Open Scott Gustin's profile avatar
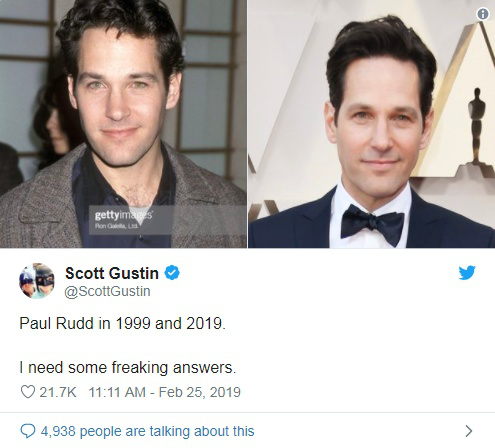495x448 pixels. click(x=37, y=280)
